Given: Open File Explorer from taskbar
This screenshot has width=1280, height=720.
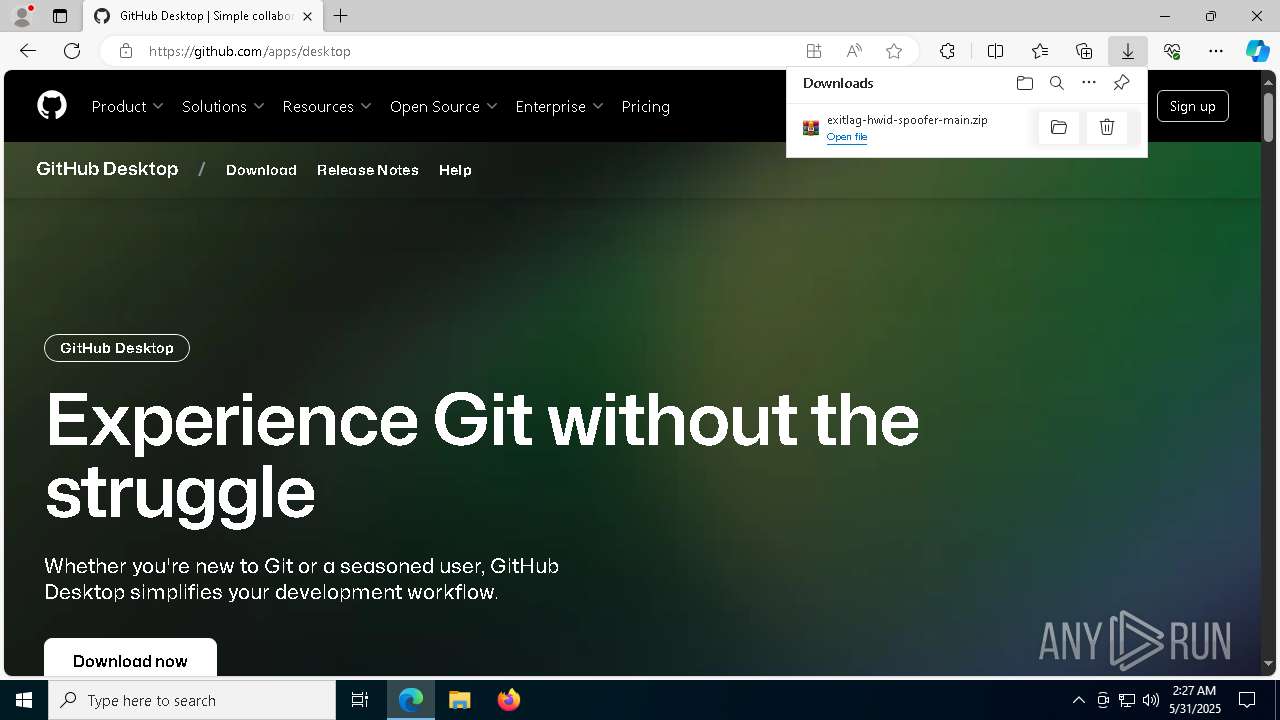Looking at the screenshot, I should [x=459, y=700].
